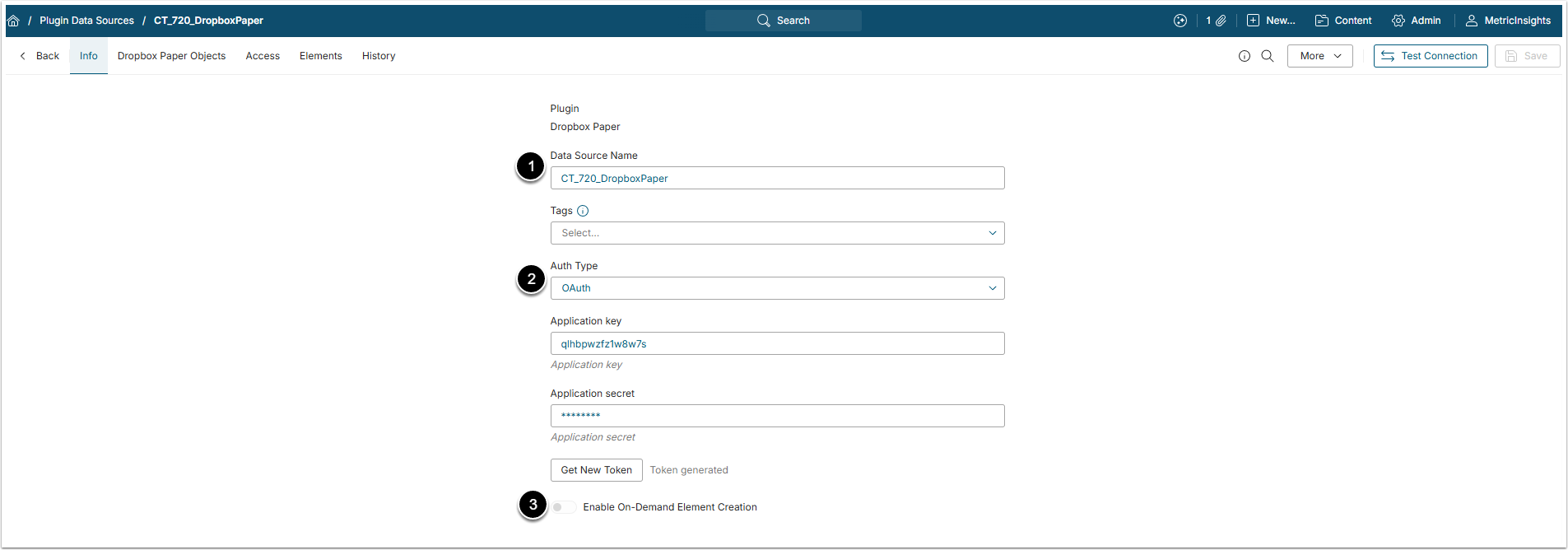Click the info circle icon in toolbar
The width and height of the screenshot is (1568, 550).
click(1245, 56)
